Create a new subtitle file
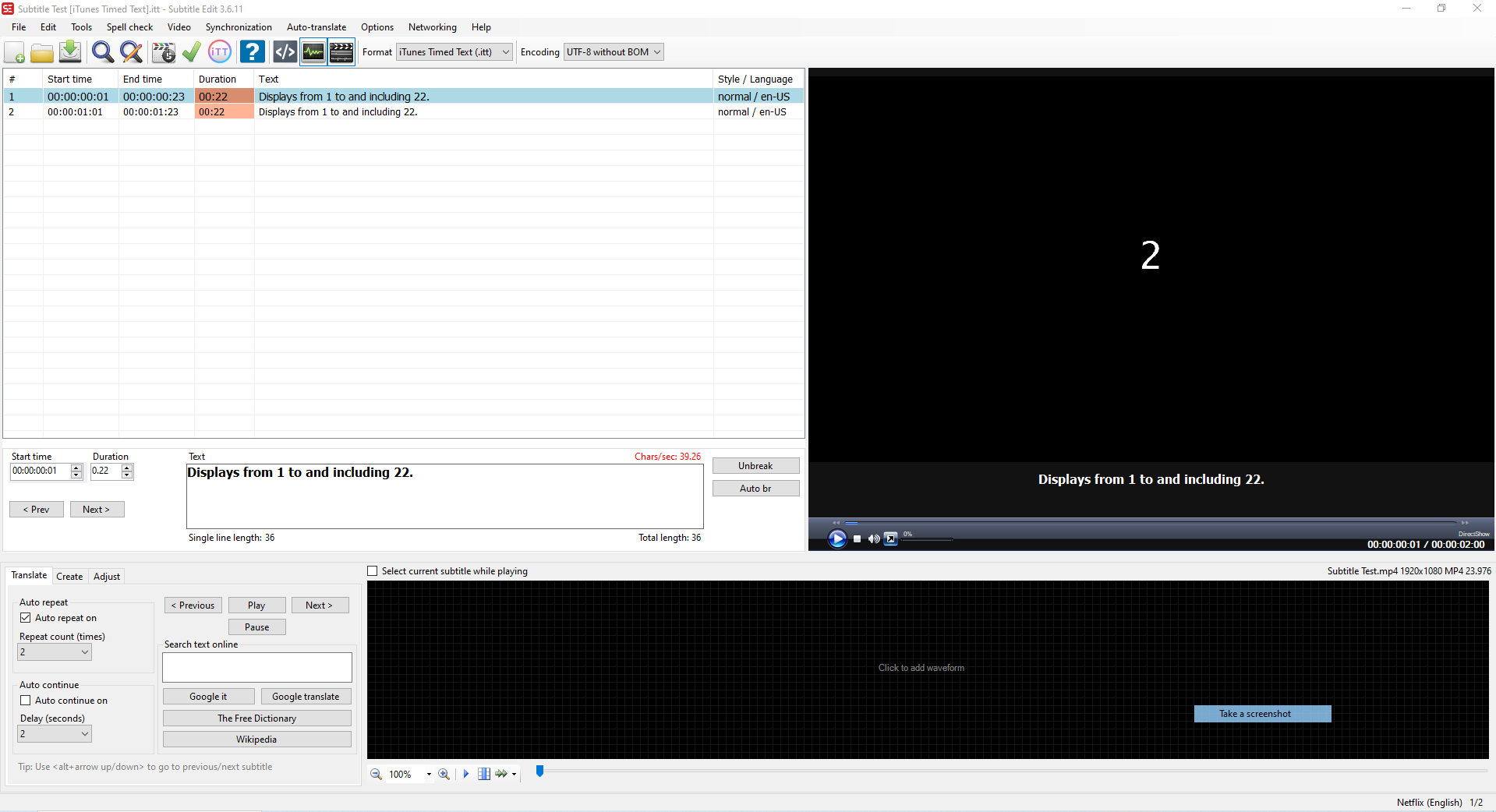The image size is (1496, 812). tap(14, 51)
